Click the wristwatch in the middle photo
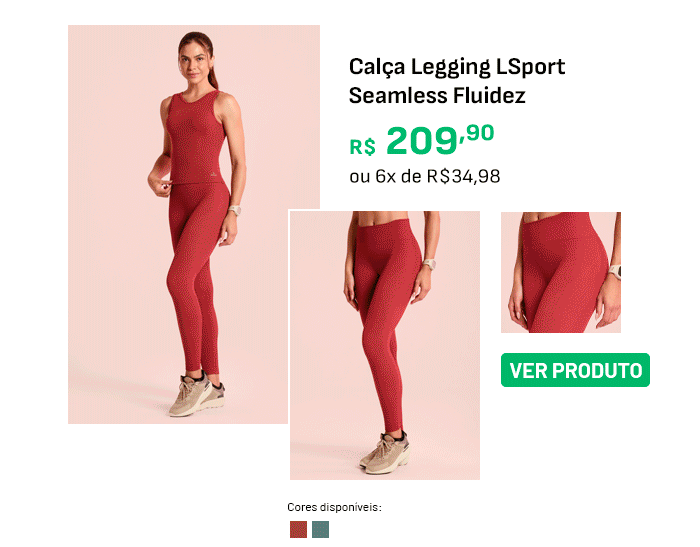The image size is (700, 547). click(x=429, y=264)
